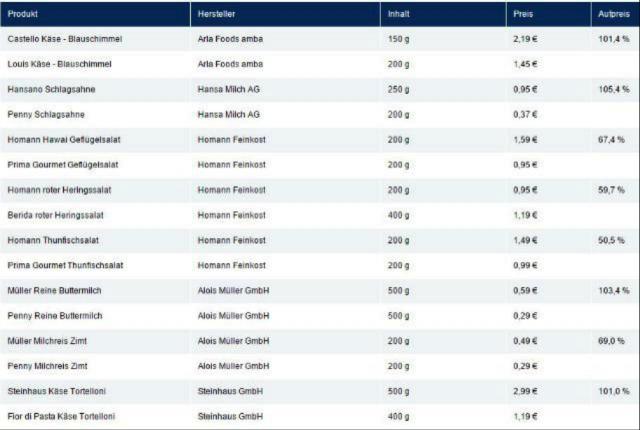The height and width of the screenshot is (430, 640).
Task: Select Homann roter Heringssalat row
Action: click(x=320, y=190)
